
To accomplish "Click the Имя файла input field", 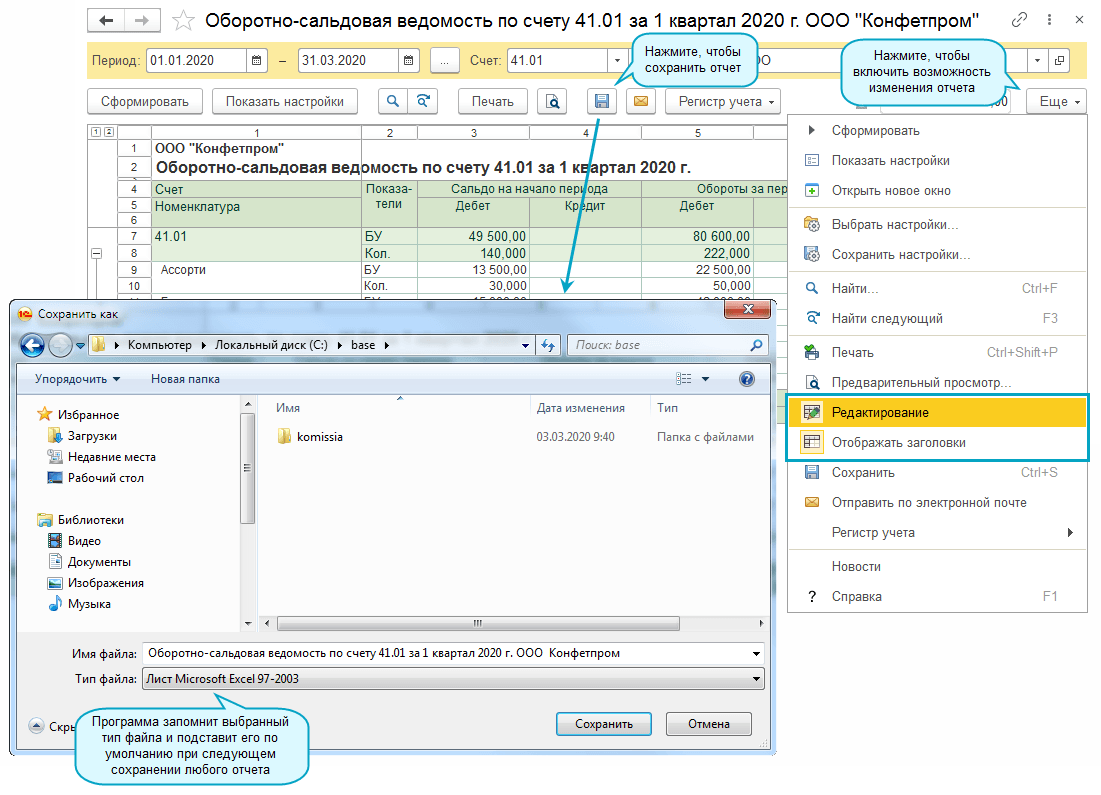I will click(453, 653).
